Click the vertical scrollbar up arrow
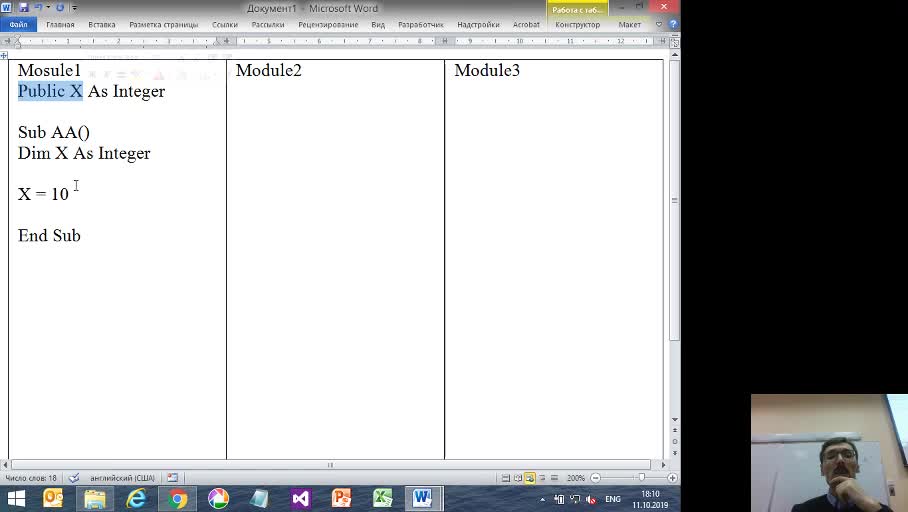Screen dimensions: 908x512 tap(675, 54)
